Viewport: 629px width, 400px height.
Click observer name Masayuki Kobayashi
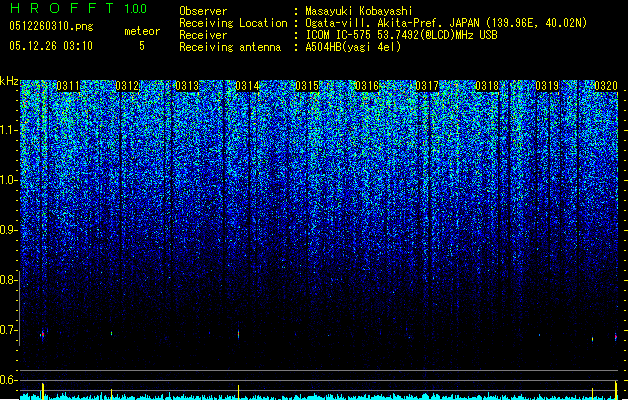tap(359, 11)
